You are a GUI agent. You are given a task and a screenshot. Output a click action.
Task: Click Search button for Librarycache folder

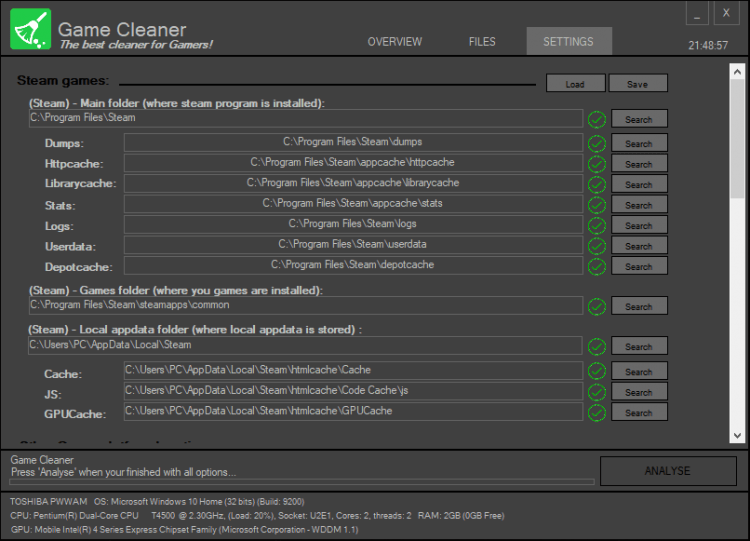click(x=638, y=184)
